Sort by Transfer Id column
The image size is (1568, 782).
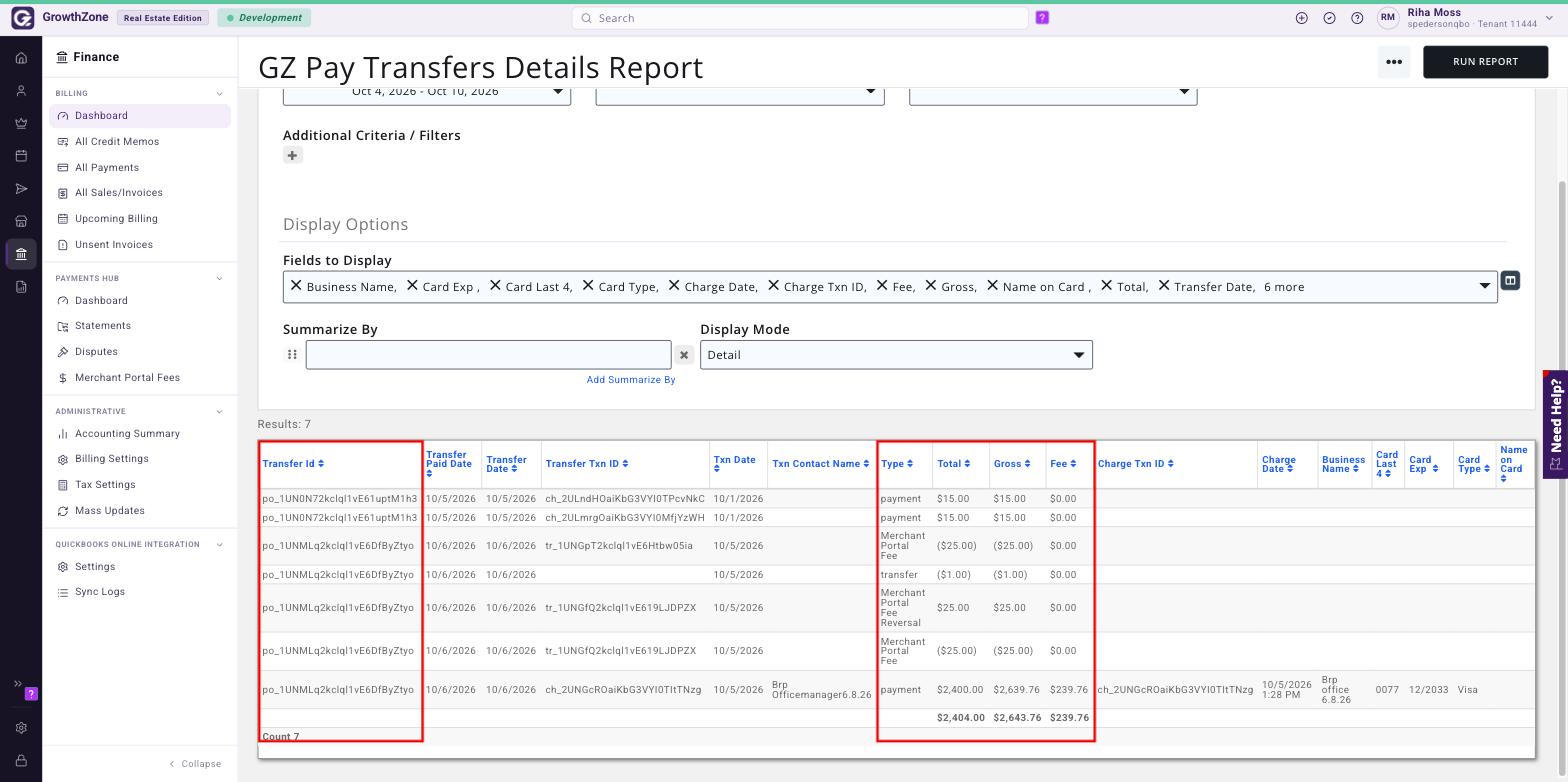(x=293, y=464)
